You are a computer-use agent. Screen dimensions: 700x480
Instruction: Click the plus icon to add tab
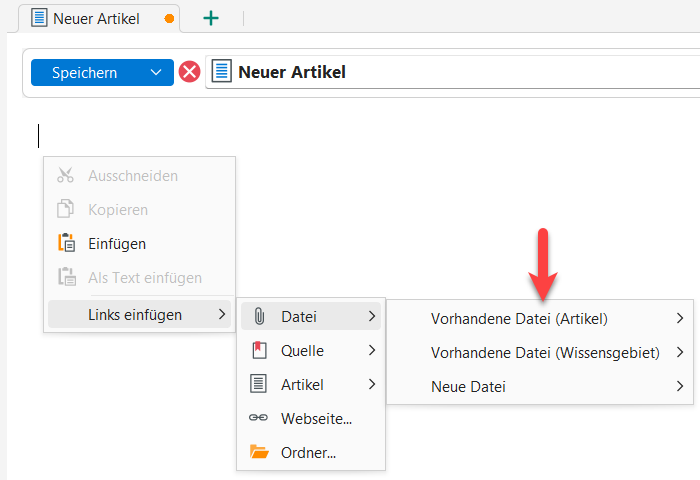pos(211,18)
